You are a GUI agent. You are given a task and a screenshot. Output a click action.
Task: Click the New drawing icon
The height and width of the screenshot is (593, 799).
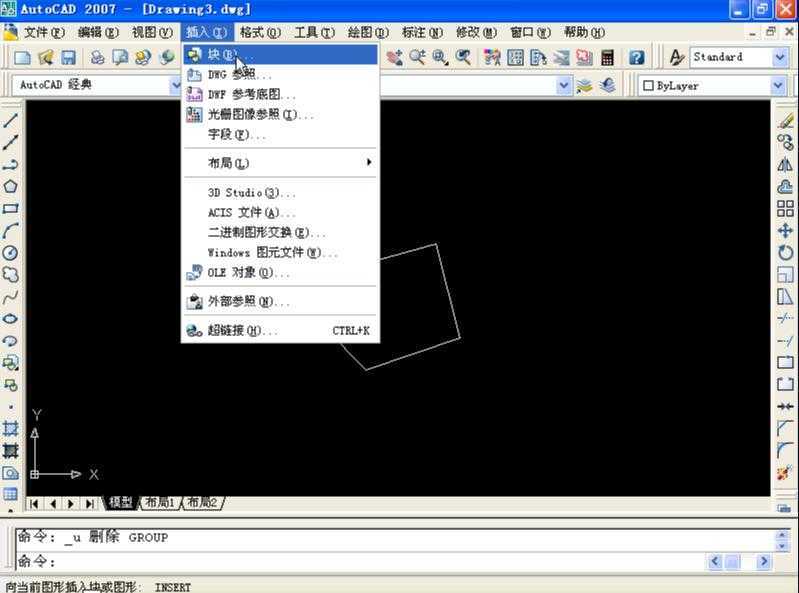tap(22, 58)
